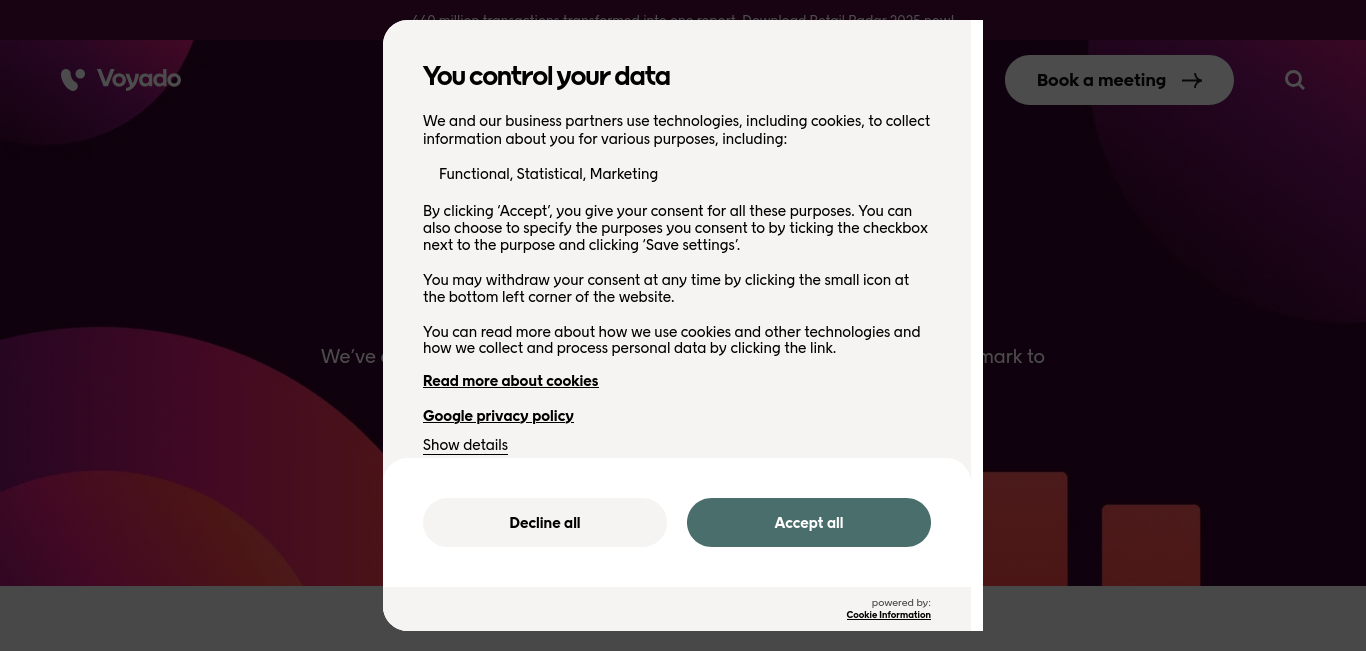
Task: Click the cookie dialog scrollbar track
Action: coord(977,325)
